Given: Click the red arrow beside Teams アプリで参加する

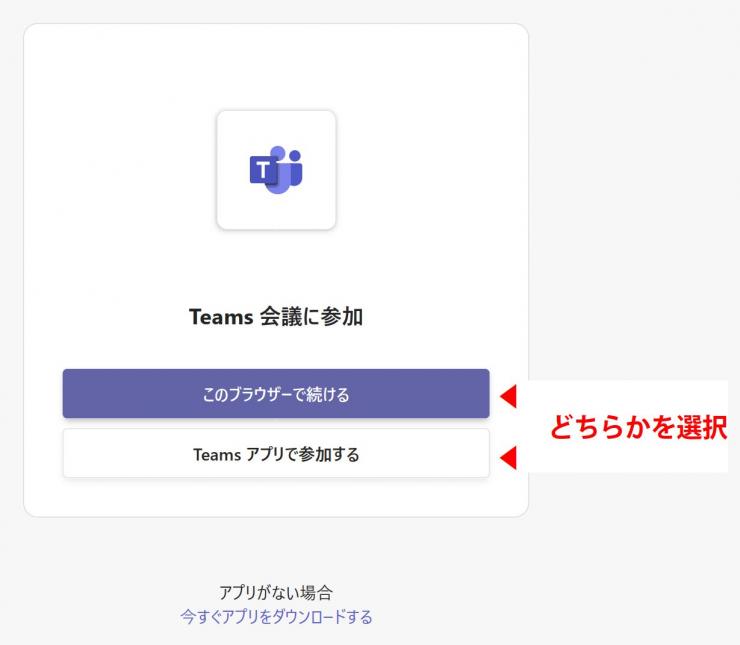Looking at the screenshot, I should pyautogui.click(x=507, y=458).
